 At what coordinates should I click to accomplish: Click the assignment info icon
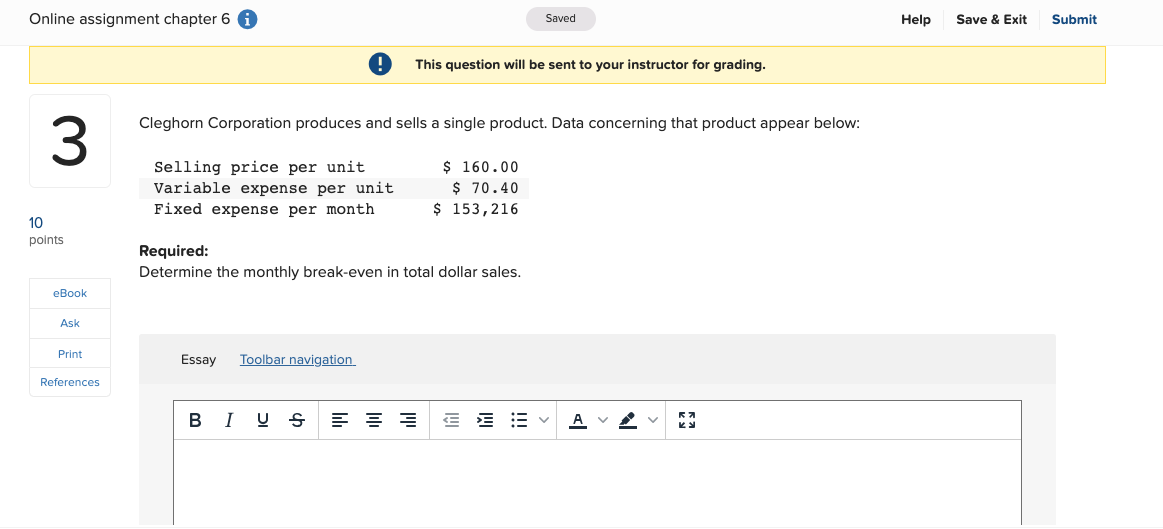[248, 20]
